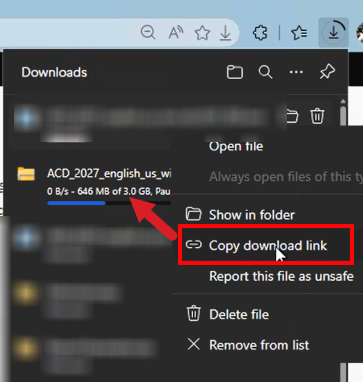Toggle the Downloads toolbar button
Viewport: 363px width, 382px height.
(334, 33)
